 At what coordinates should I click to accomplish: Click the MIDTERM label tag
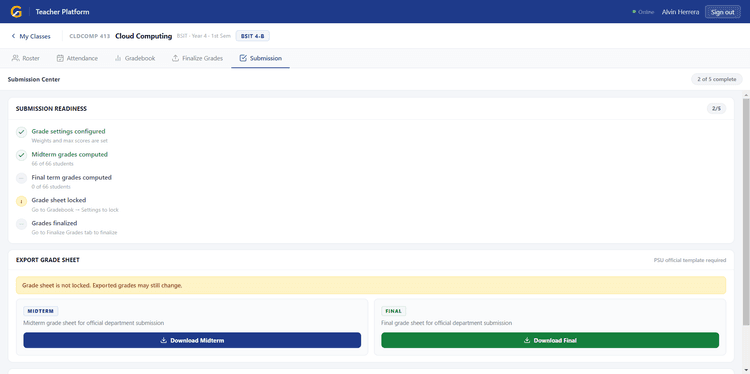pyautogui.click(x=41, y=311)
